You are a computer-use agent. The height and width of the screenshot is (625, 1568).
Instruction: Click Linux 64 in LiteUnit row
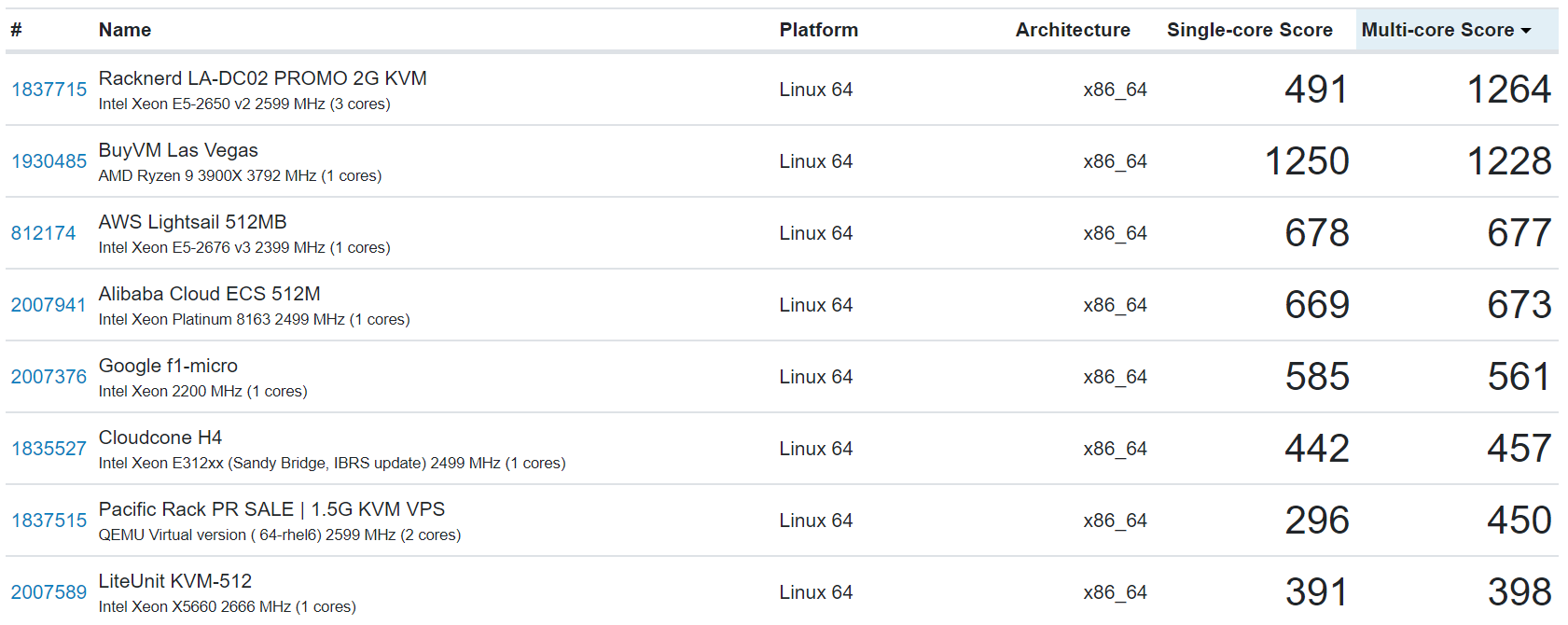point(816,592)
